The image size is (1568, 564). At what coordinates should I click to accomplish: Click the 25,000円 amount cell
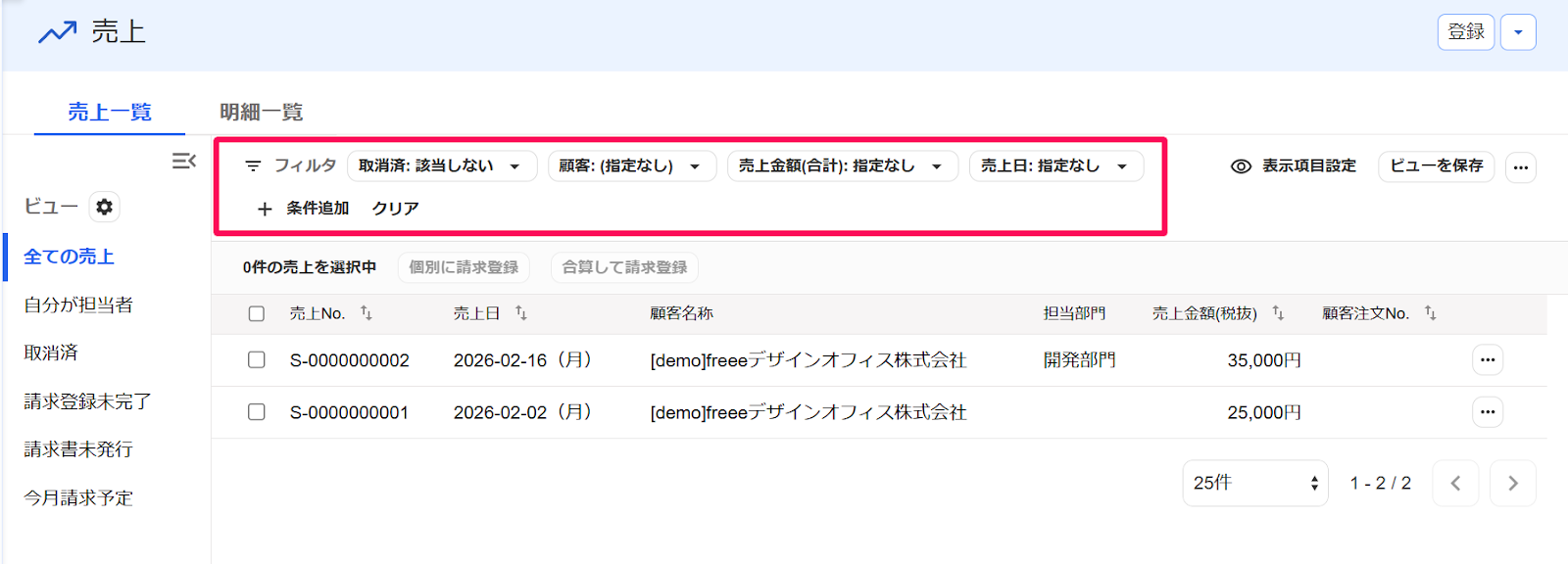click(1264, 412)
